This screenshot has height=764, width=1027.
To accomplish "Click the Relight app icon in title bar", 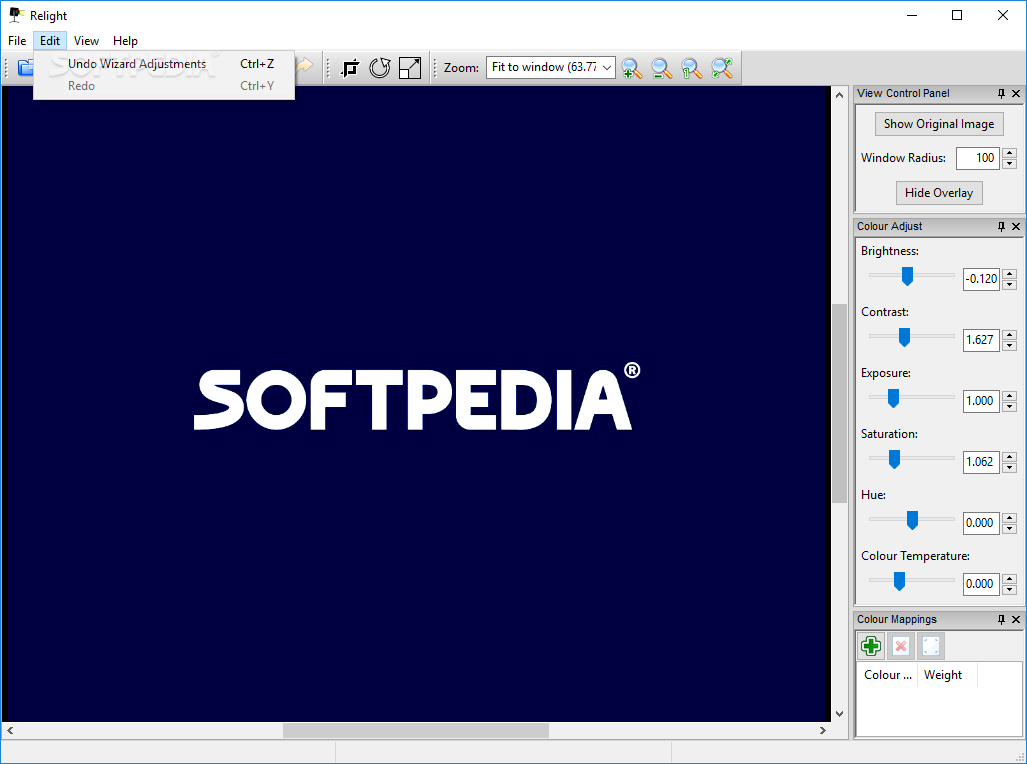I will pyautogui.click(x=16, y=15).
